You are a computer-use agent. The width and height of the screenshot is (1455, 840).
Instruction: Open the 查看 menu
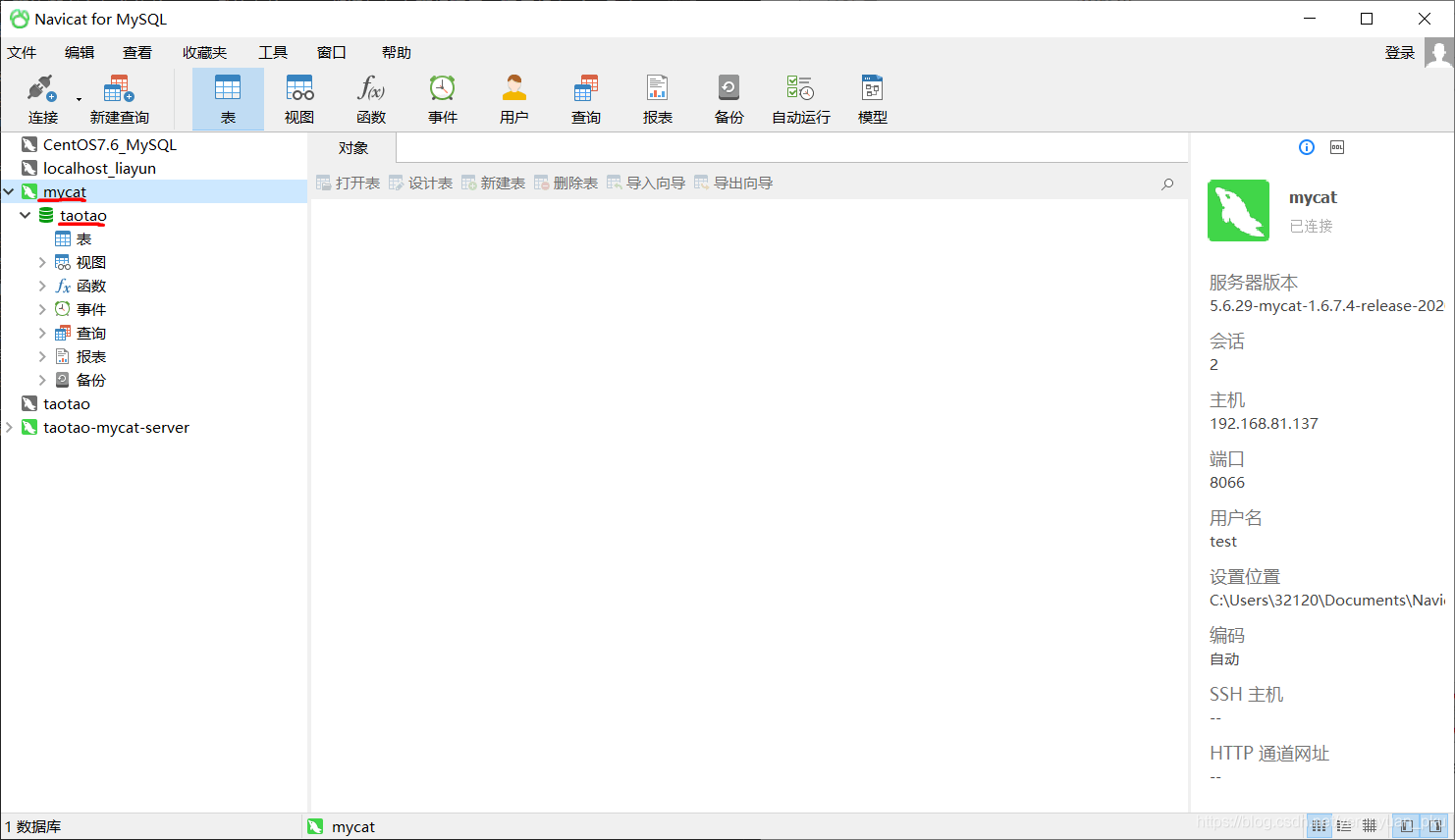pyautogui.click(x=137, y=53)
